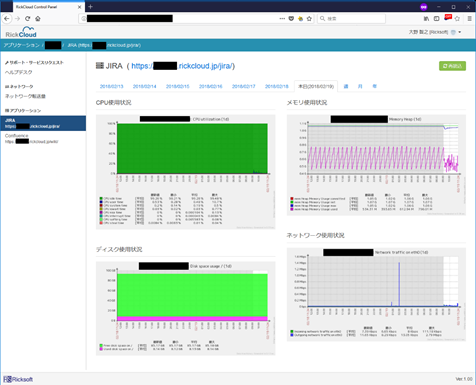Screen dimensions: 476x385
Task: Click the green reload button
Action: tap(452, 66)
